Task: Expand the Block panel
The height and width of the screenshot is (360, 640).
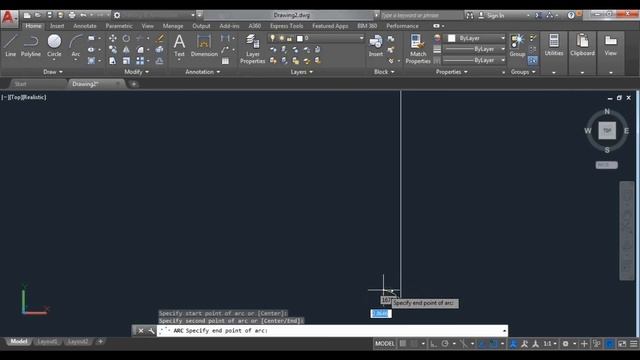Action: [x=384, y=72]
